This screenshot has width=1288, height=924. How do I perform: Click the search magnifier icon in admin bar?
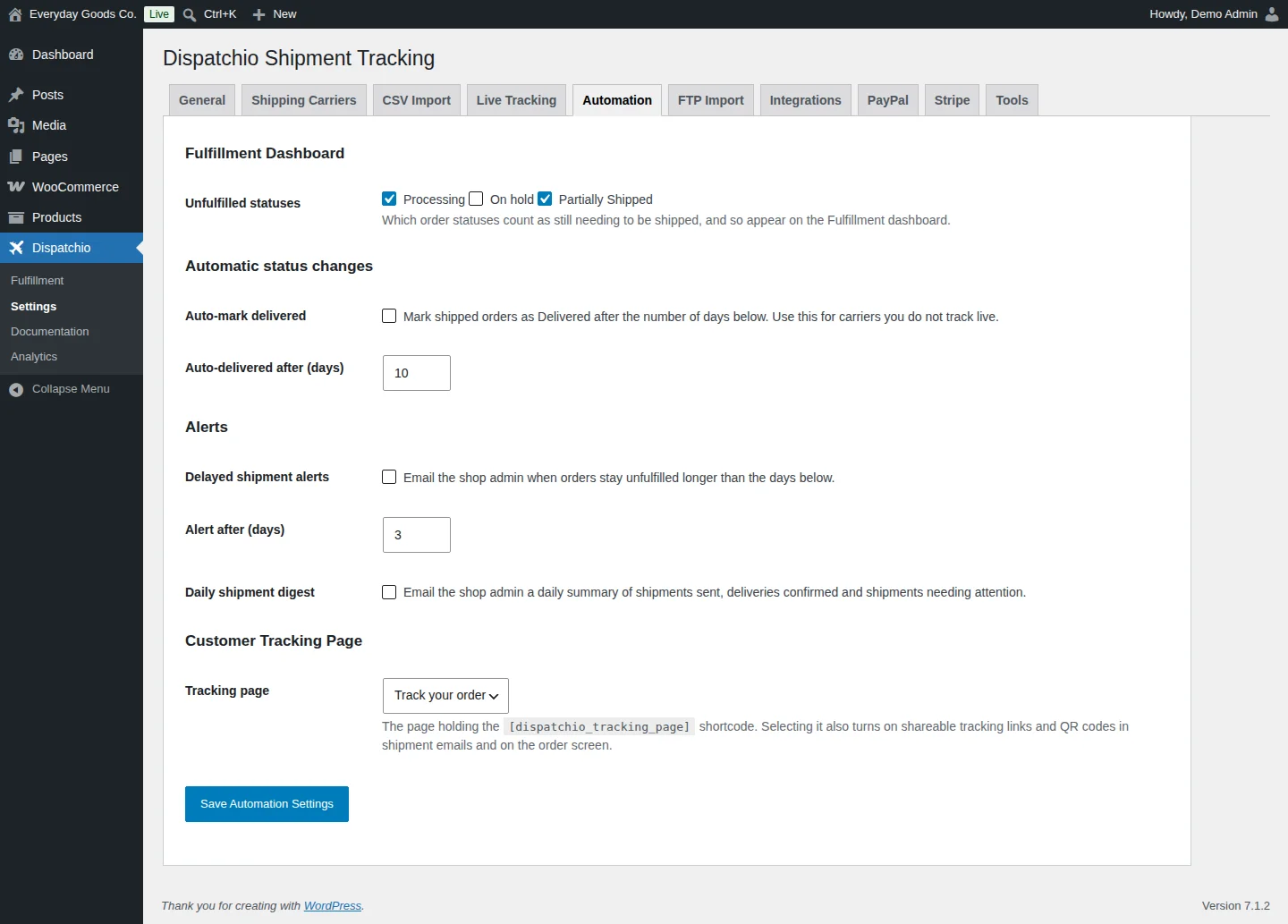pyautogui.click(x=190, y=14)
